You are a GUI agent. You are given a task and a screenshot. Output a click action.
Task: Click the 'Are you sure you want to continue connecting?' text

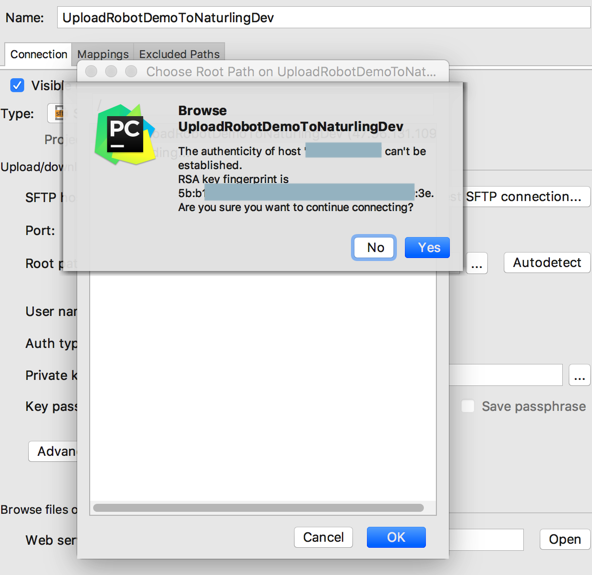(x=296, y=207)
